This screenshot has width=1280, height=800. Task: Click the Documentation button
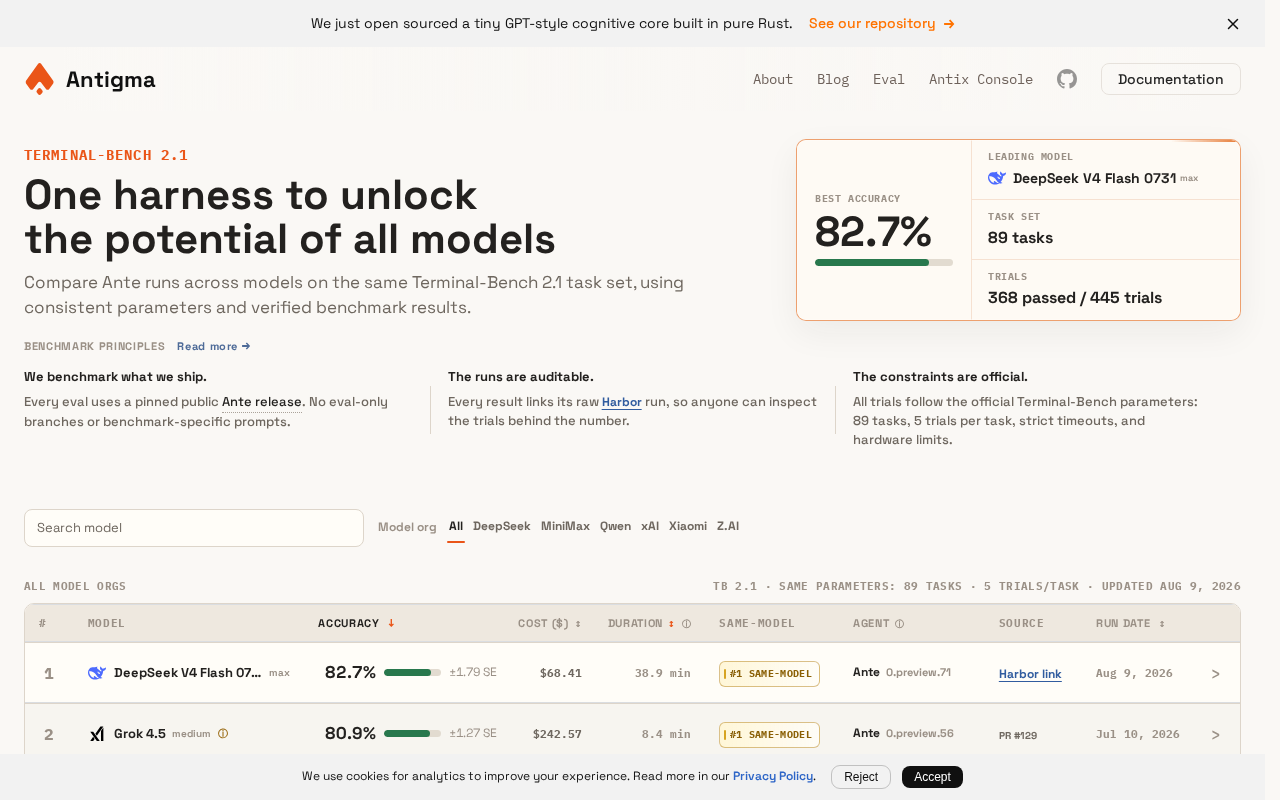coord(1170,79)
